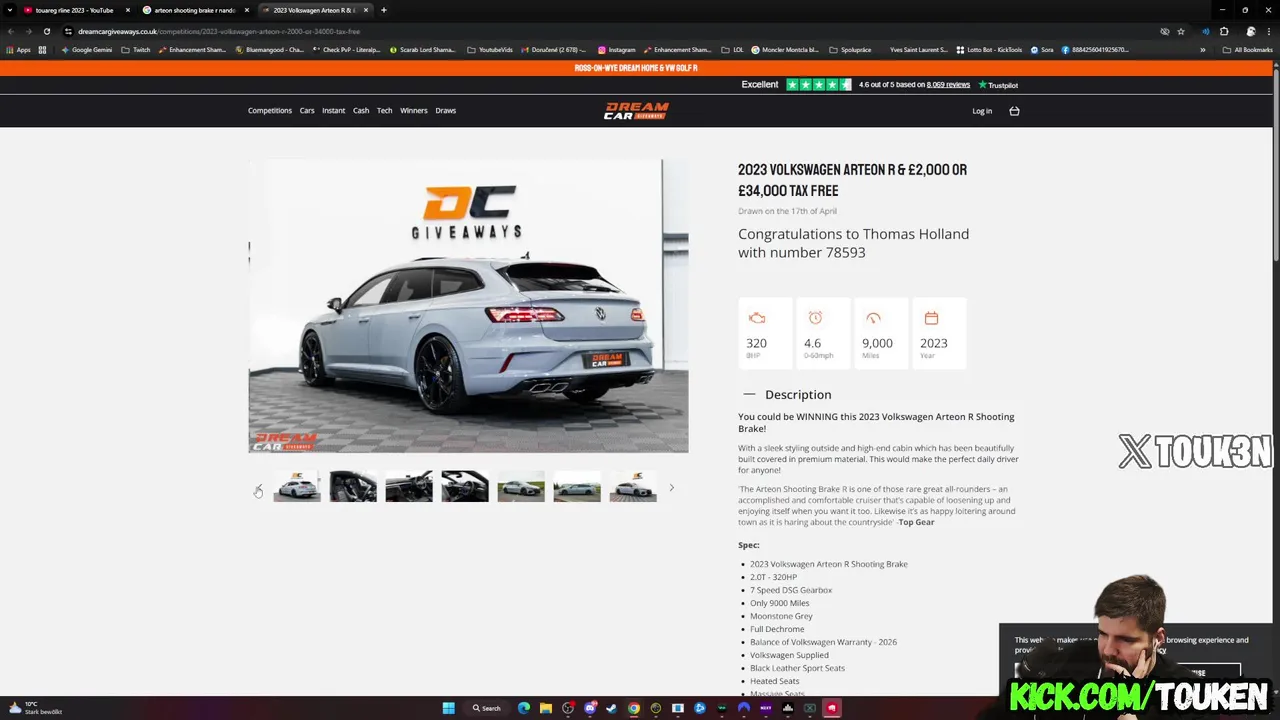
Task: Open the Cash category
Action: tap(361, 111)
